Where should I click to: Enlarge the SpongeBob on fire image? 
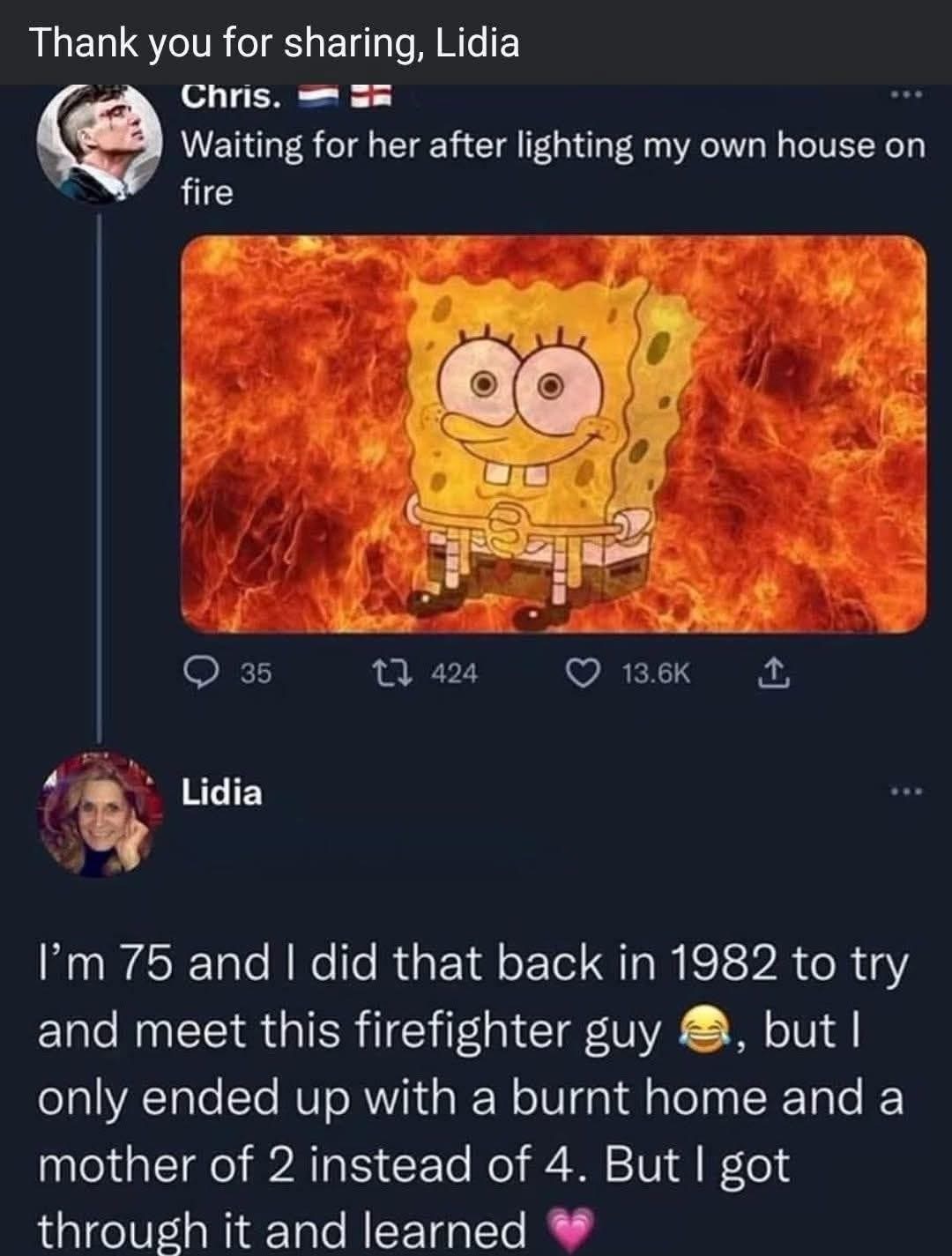pos(554,433)
